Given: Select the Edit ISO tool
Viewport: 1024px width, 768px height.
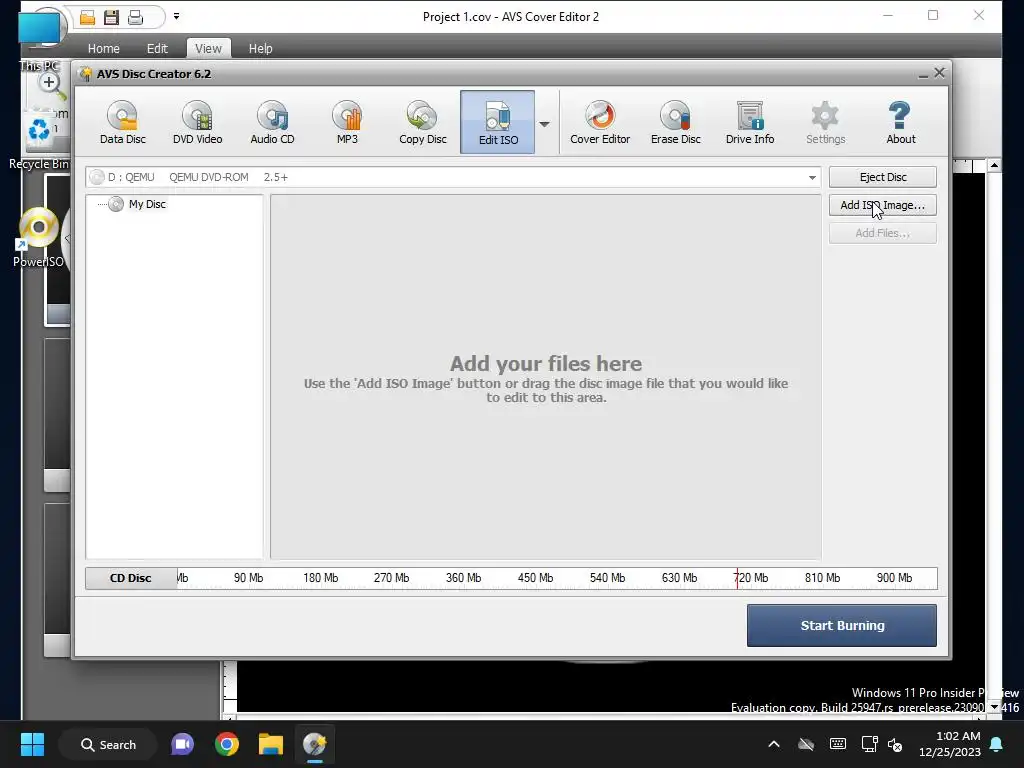Looking at the screenshot, I should 498,122.
